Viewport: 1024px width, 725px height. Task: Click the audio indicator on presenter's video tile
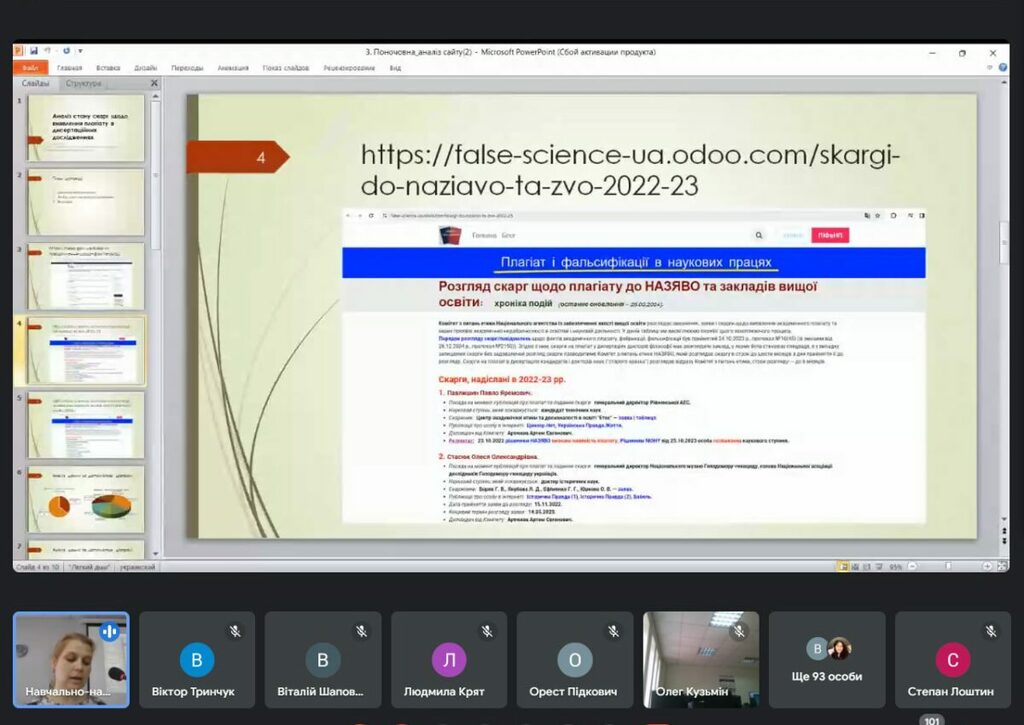[x=110, y=631]
